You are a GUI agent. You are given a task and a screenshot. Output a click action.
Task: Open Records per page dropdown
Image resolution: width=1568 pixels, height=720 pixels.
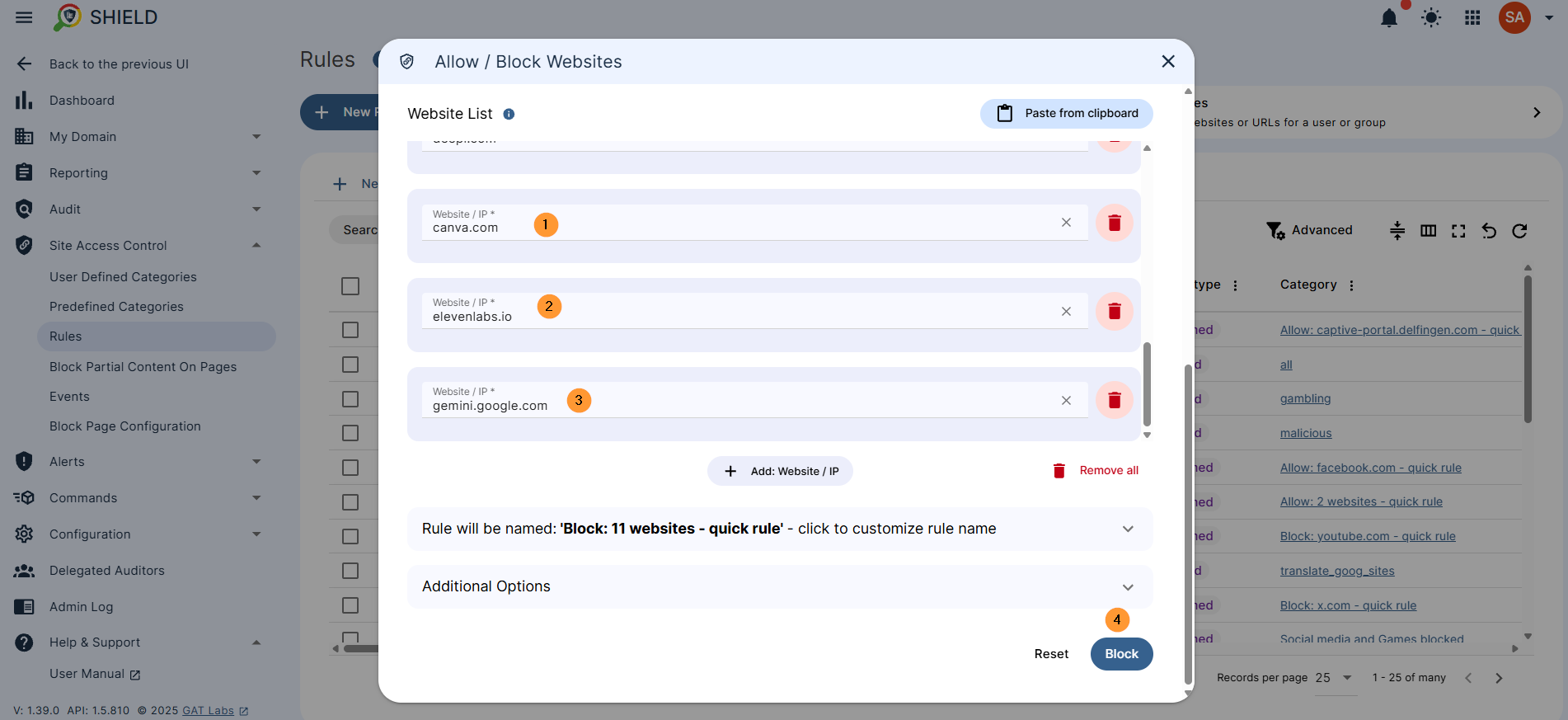[x=1334, y=678]
